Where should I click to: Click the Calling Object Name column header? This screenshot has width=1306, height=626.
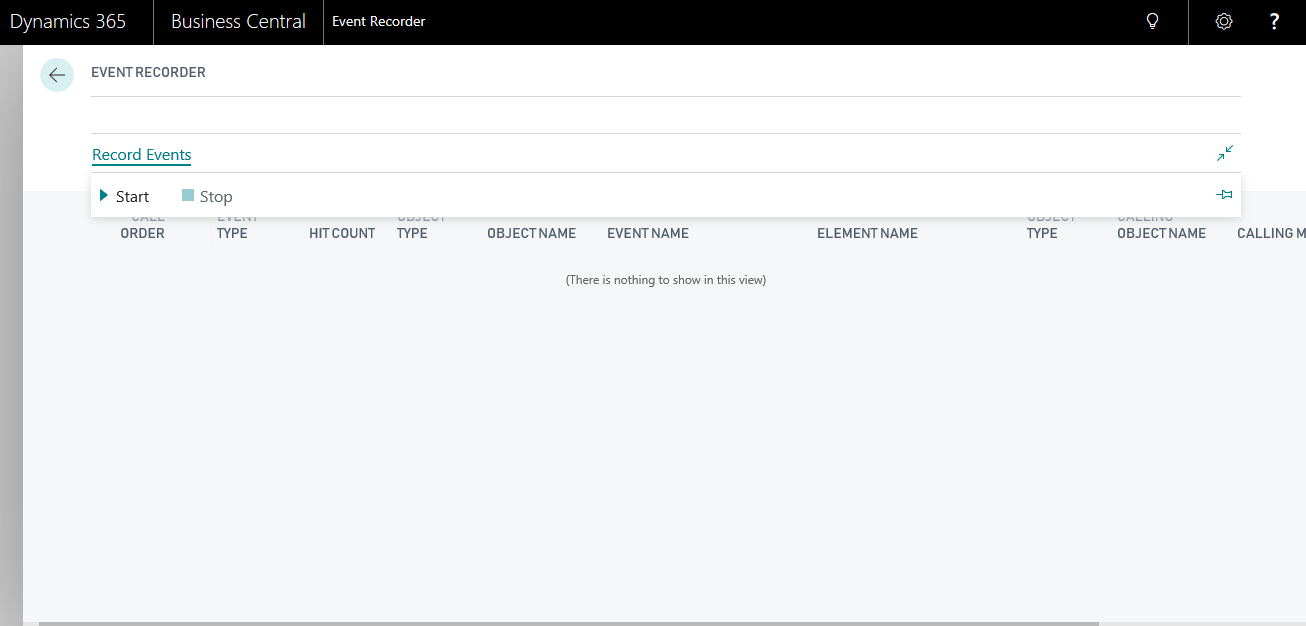click(x=1160, y=226)
